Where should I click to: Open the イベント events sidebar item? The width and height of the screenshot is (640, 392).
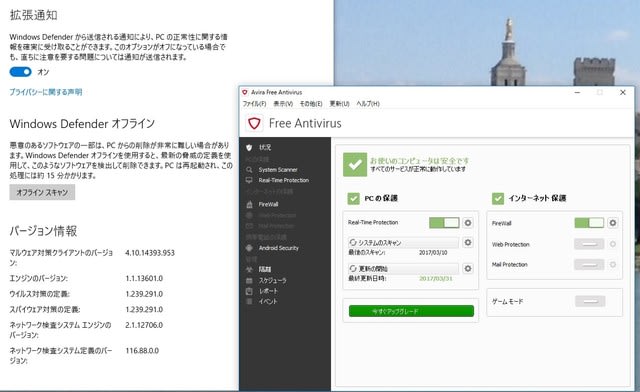pos(268,302)
